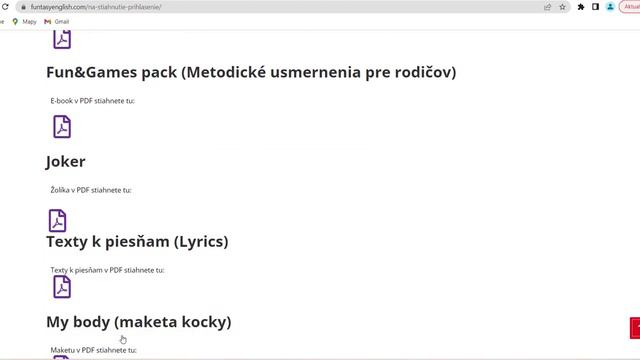Viewport: 640px width, 360px height.
Task: Click the Aktualizovať update button
Action: (x=630, y=7)
